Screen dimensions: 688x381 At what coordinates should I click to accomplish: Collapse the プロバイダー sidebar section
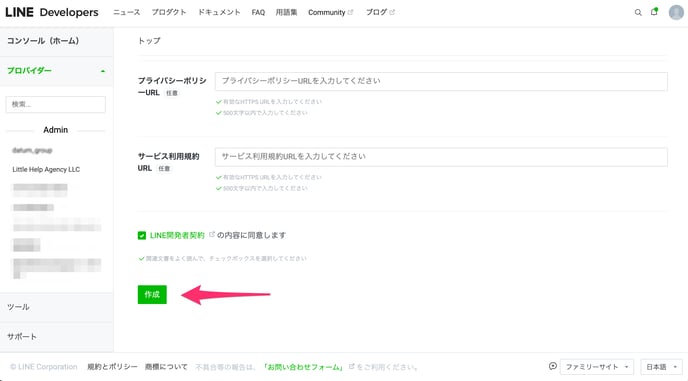tap(57, 71)
